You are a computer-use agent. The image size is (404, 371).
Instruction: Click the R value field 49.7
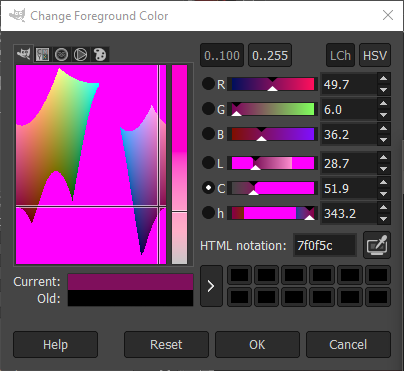(x=349, y=84)
